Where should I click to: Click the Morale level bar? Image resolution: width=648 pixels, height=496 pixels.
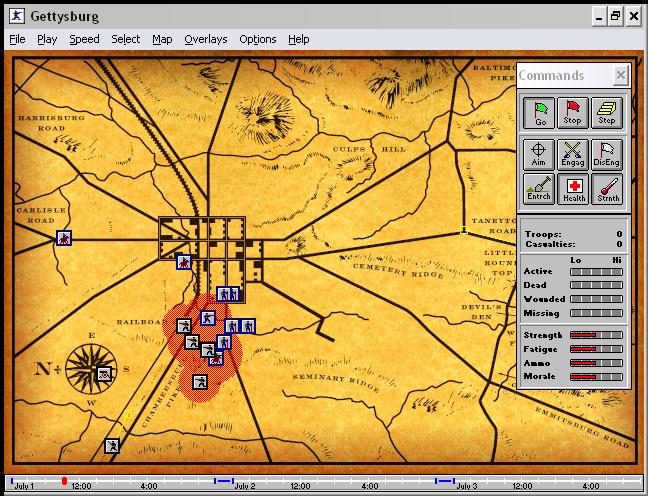(x=596, y=377)
